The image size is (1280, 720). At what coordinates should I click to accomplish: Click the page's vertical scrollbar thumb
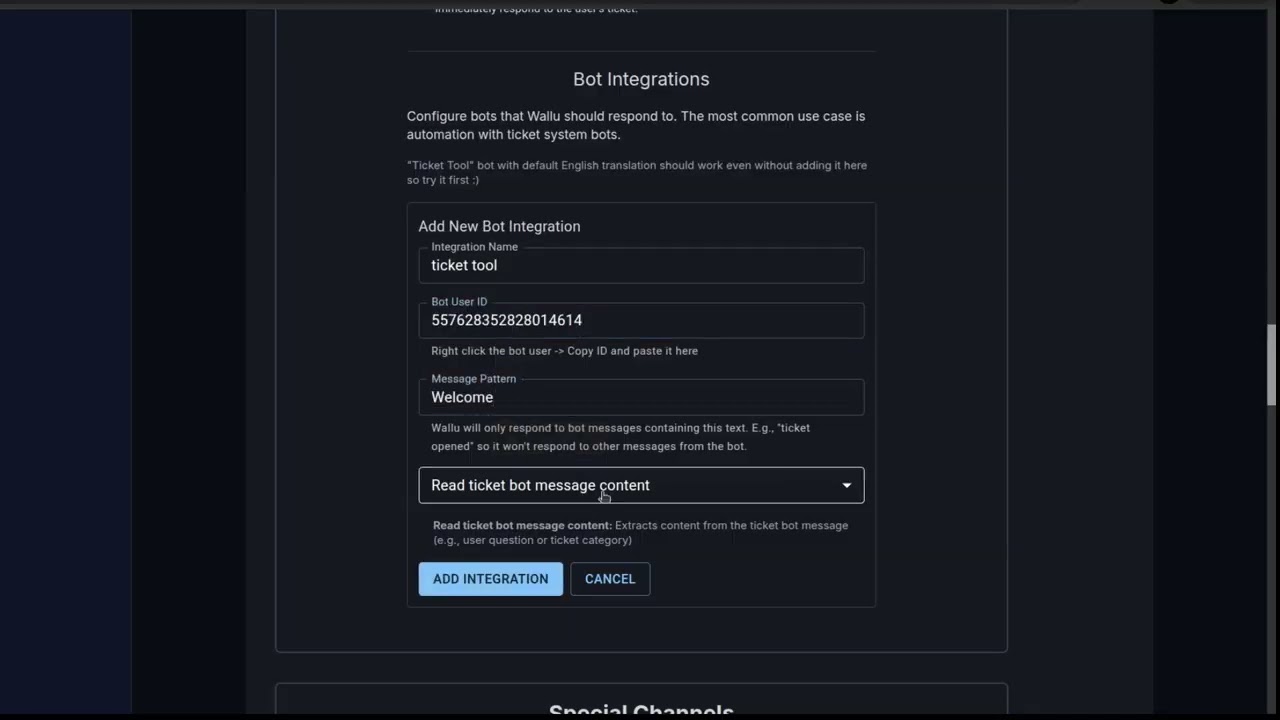tap(1271, 365)
